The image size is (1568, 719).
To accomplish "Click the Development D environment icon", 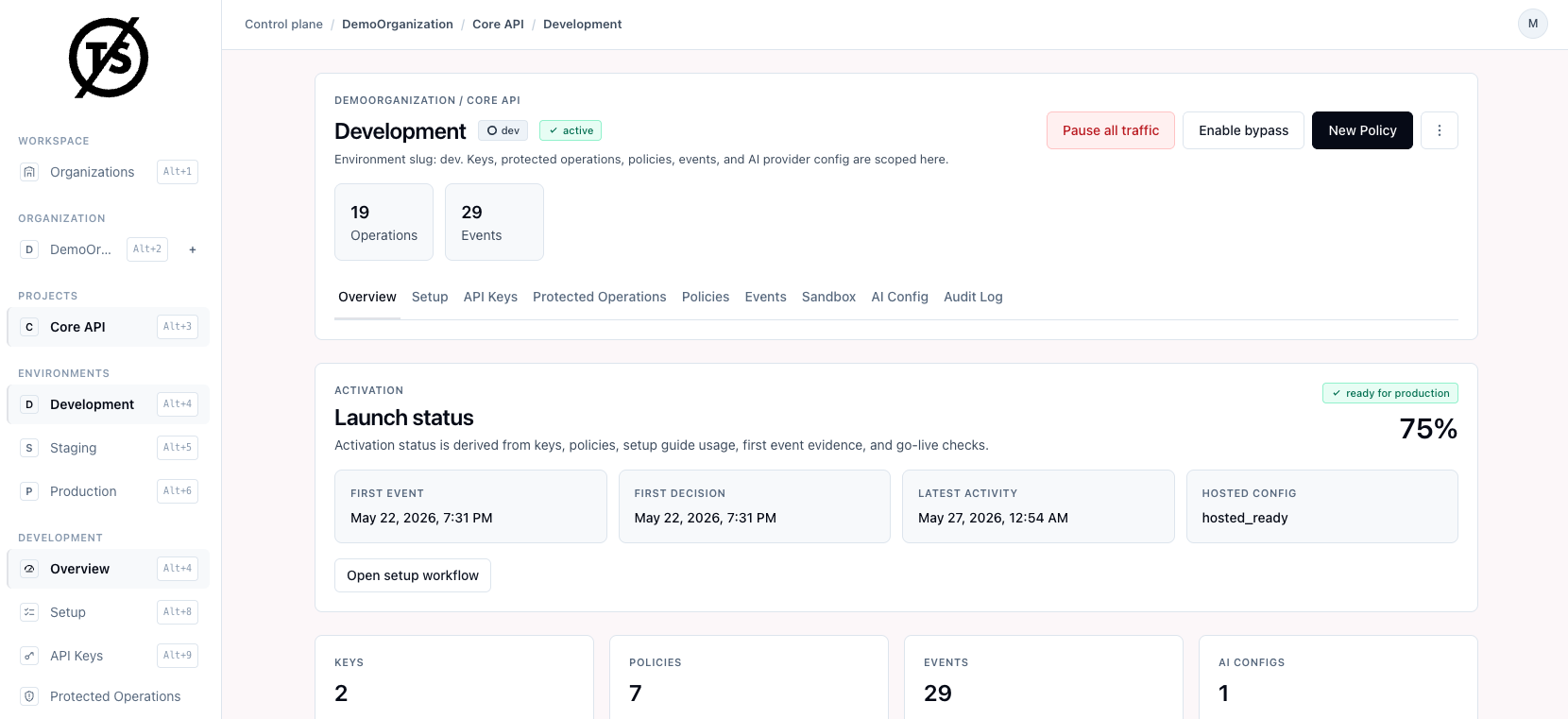I will tap(29, 404).
